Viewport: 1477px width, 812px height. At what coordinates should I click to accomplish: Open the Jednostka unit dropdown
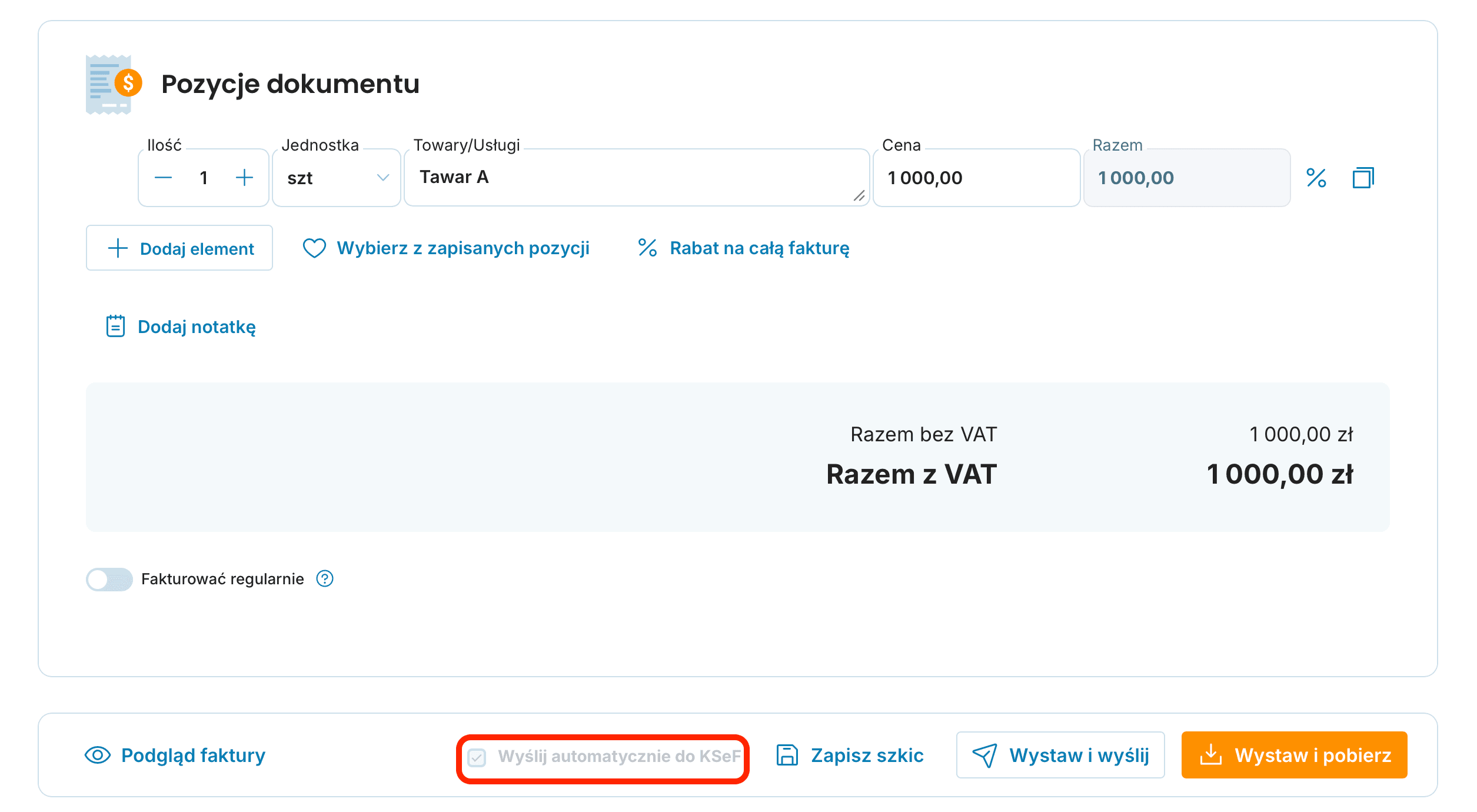[x=337, y=178]
